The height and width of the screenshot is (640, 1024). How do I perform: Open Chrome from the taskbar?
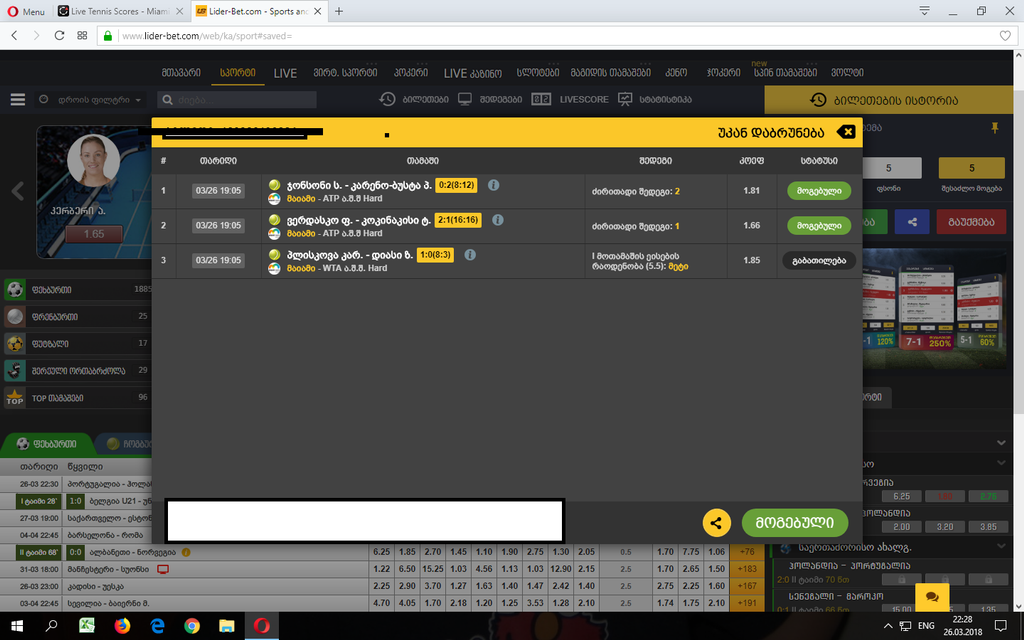192,626
